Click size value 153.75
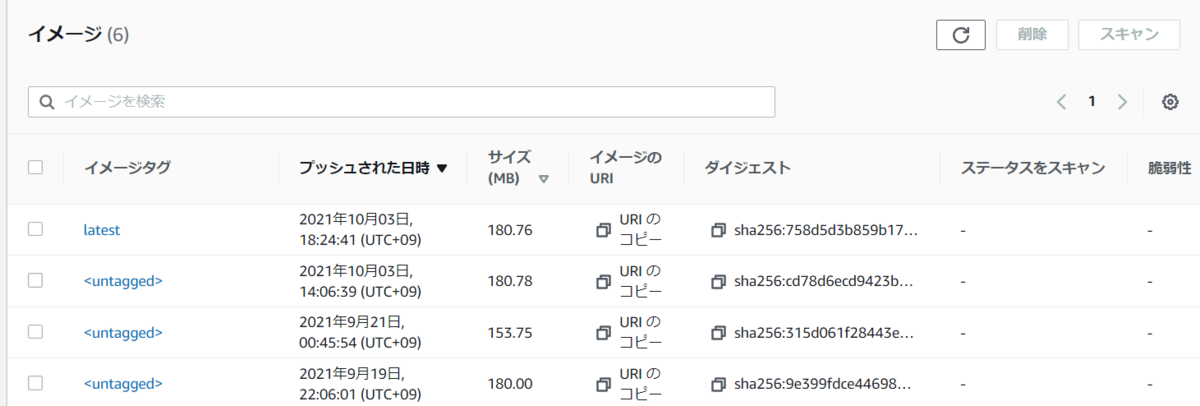The width and height of the screenshot is (1200, 406). [x=510, y=332]
